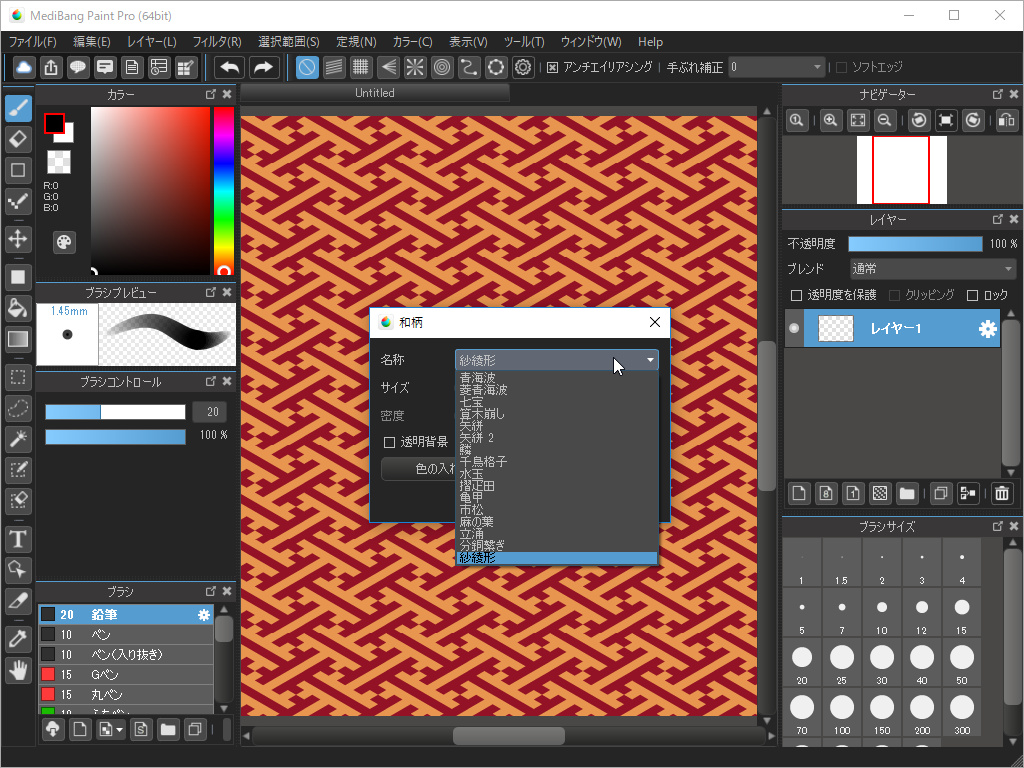Select the Gradient tool
This screenshot has height=768, width=1024.
pos(18,338)
